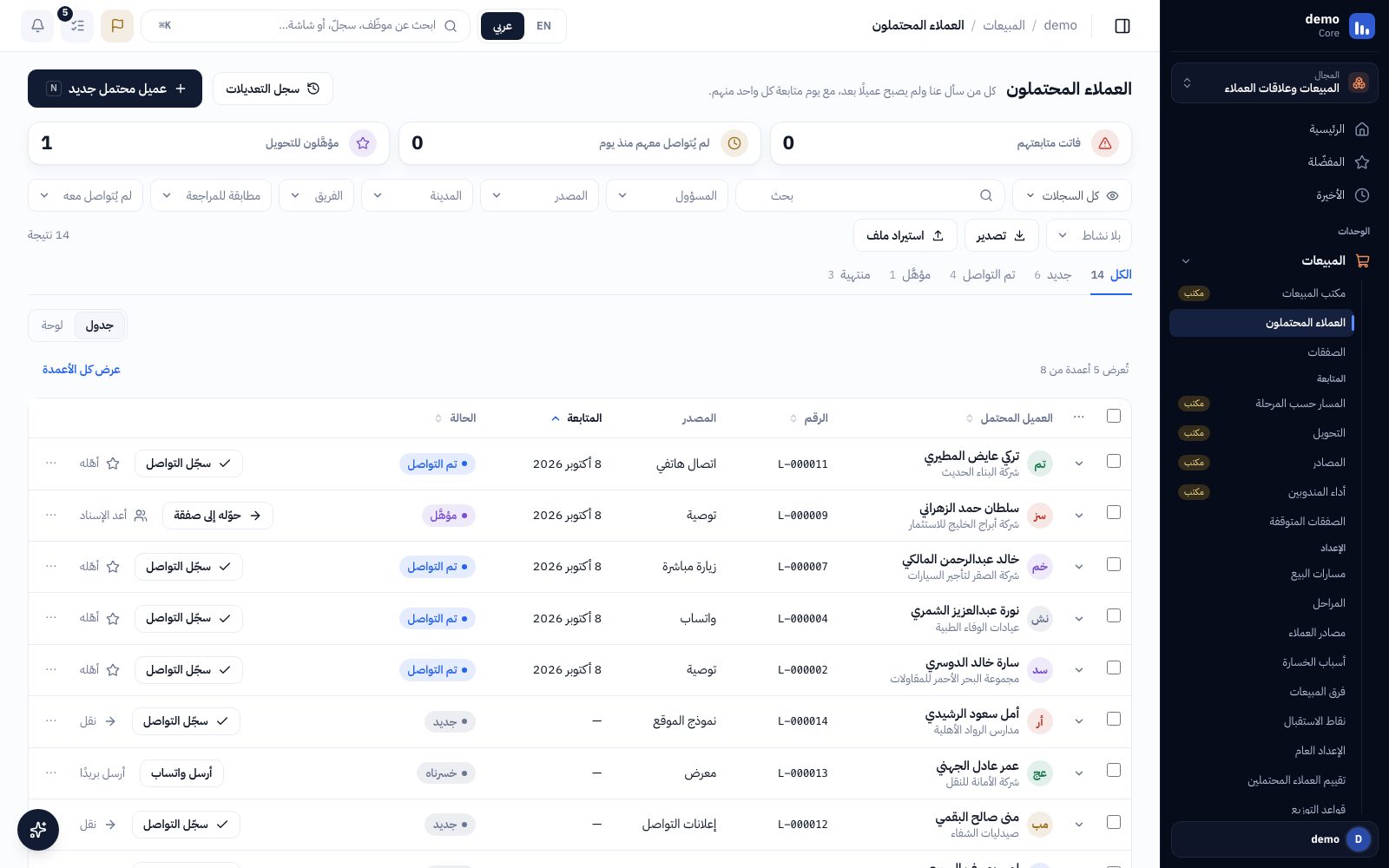Click the الرئيسية home icon in sidebar
The height and width of the screenshot is (868, 1389).
(x=1362, y=129)
